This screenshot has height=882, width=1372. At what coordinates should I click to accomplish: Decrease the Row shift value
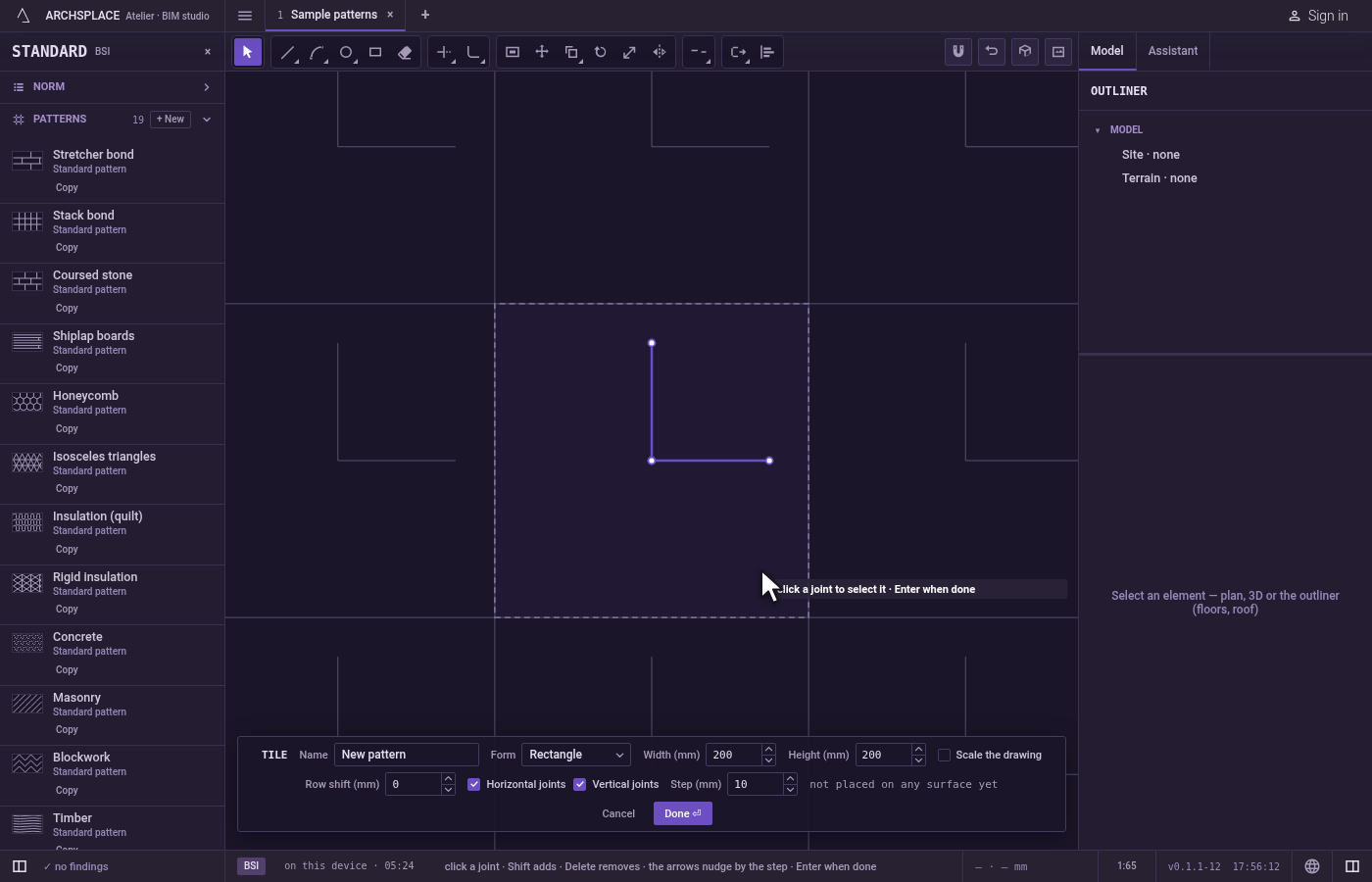tap(448, 790)
